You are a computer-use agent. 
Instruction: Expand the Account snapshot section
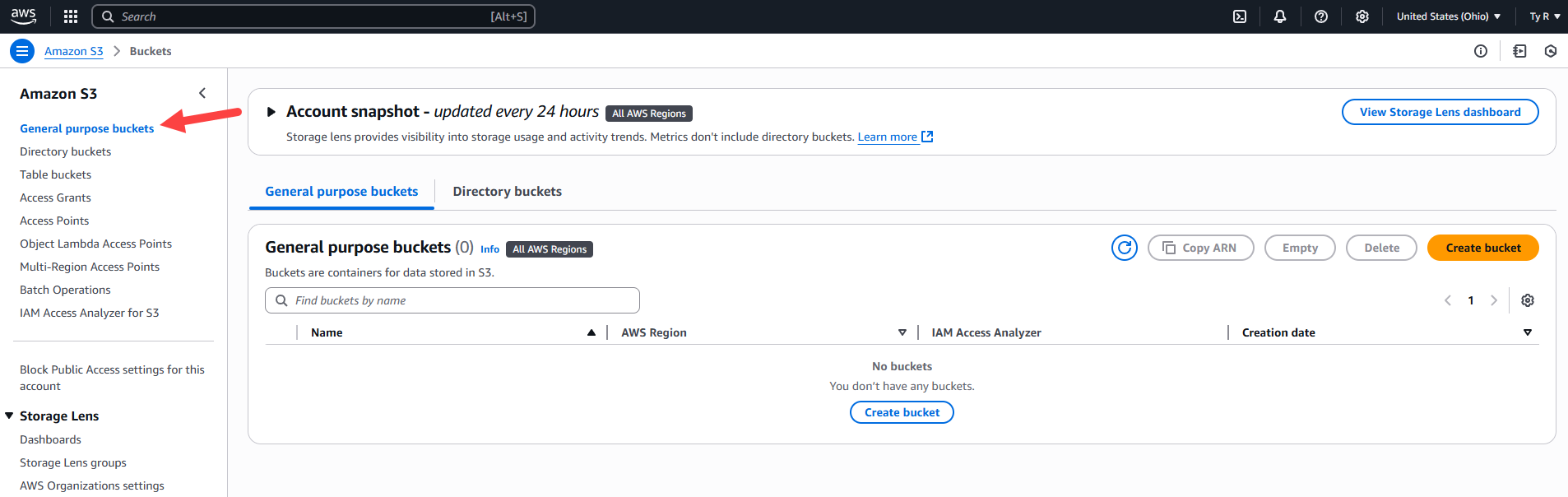click(x=271, y=112)
